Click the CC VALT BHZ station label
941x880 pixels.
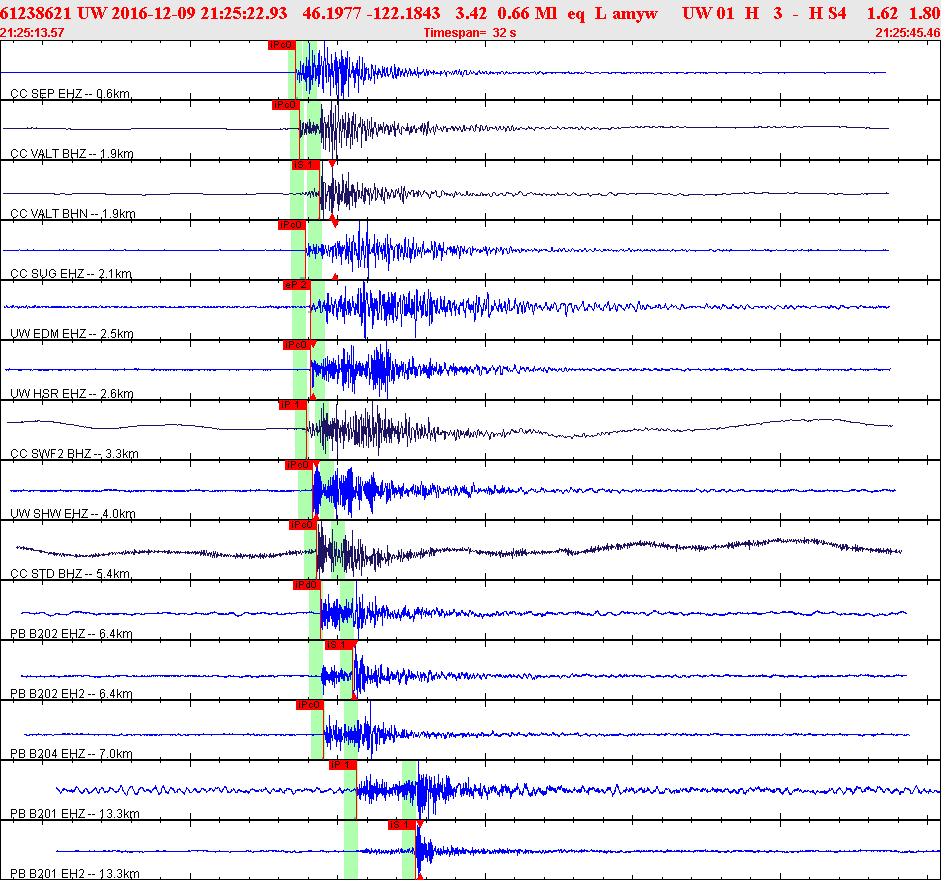pos(71,154)
